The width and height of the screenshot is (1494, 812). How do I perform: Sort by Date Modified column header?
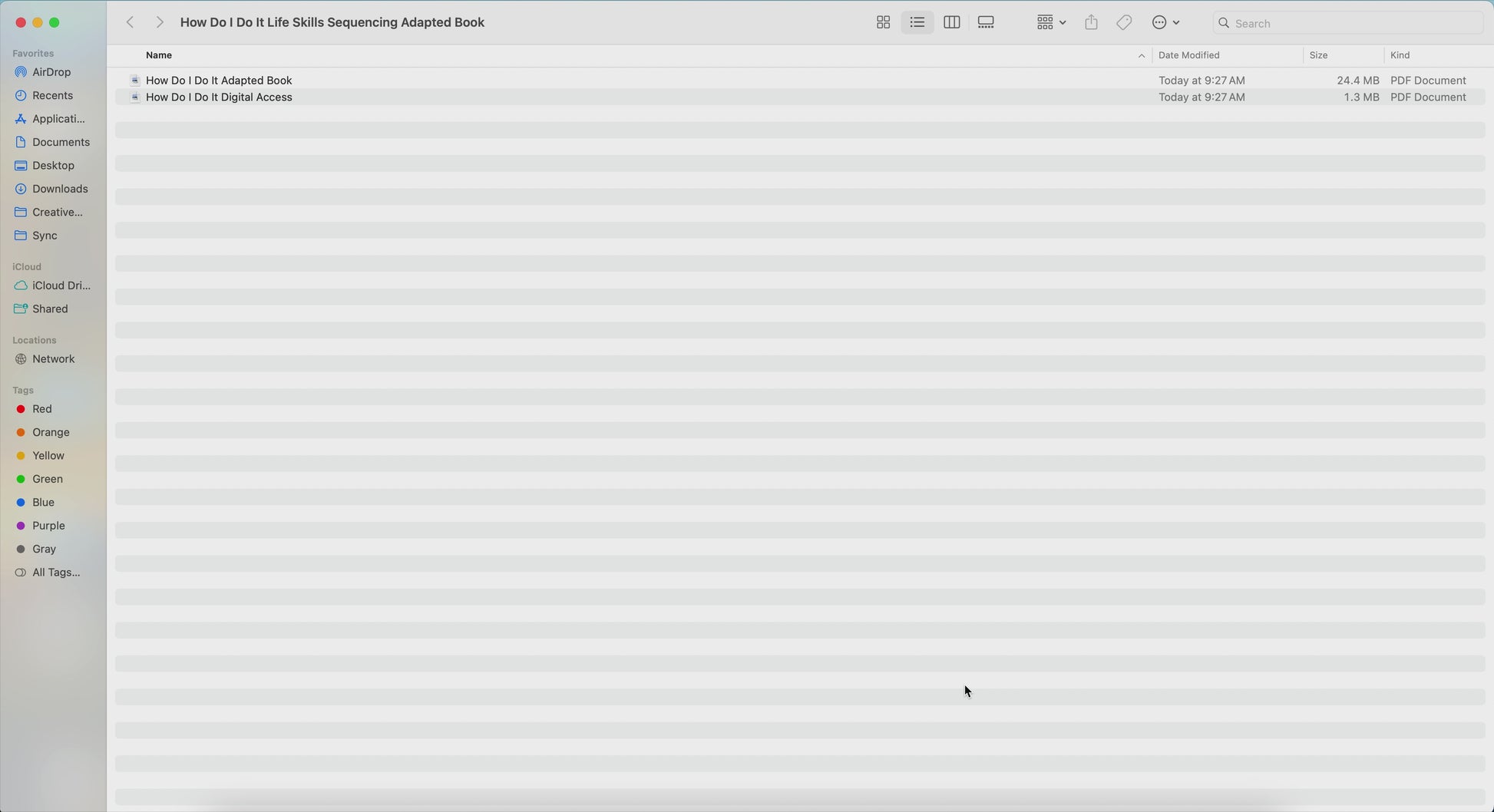(1188, 55)
